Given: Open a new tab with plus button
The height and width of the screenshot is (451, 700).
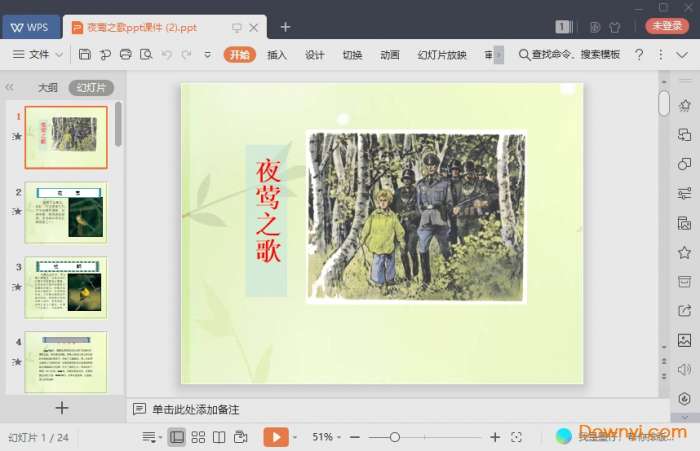Looking at the screenshot, I should pyautogui.click(x=285, y=27).
